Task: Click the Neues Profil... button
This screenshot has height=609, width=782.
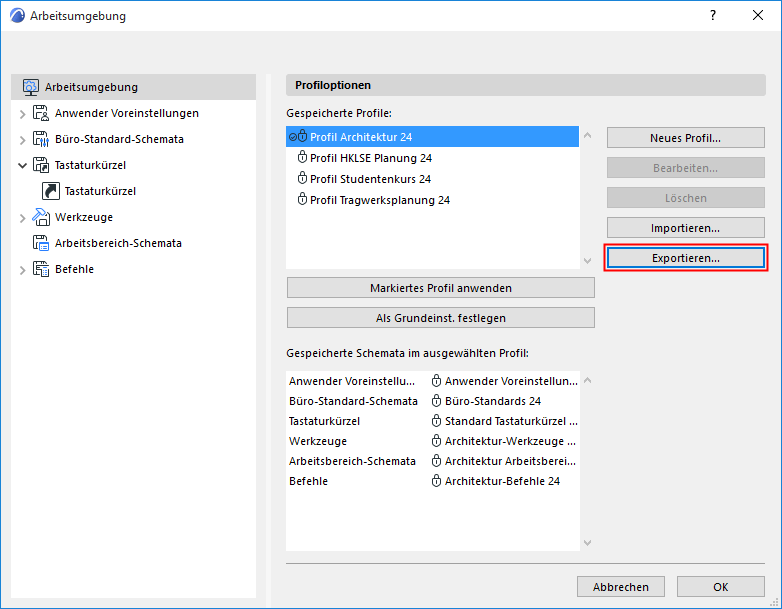Action: 686,138
